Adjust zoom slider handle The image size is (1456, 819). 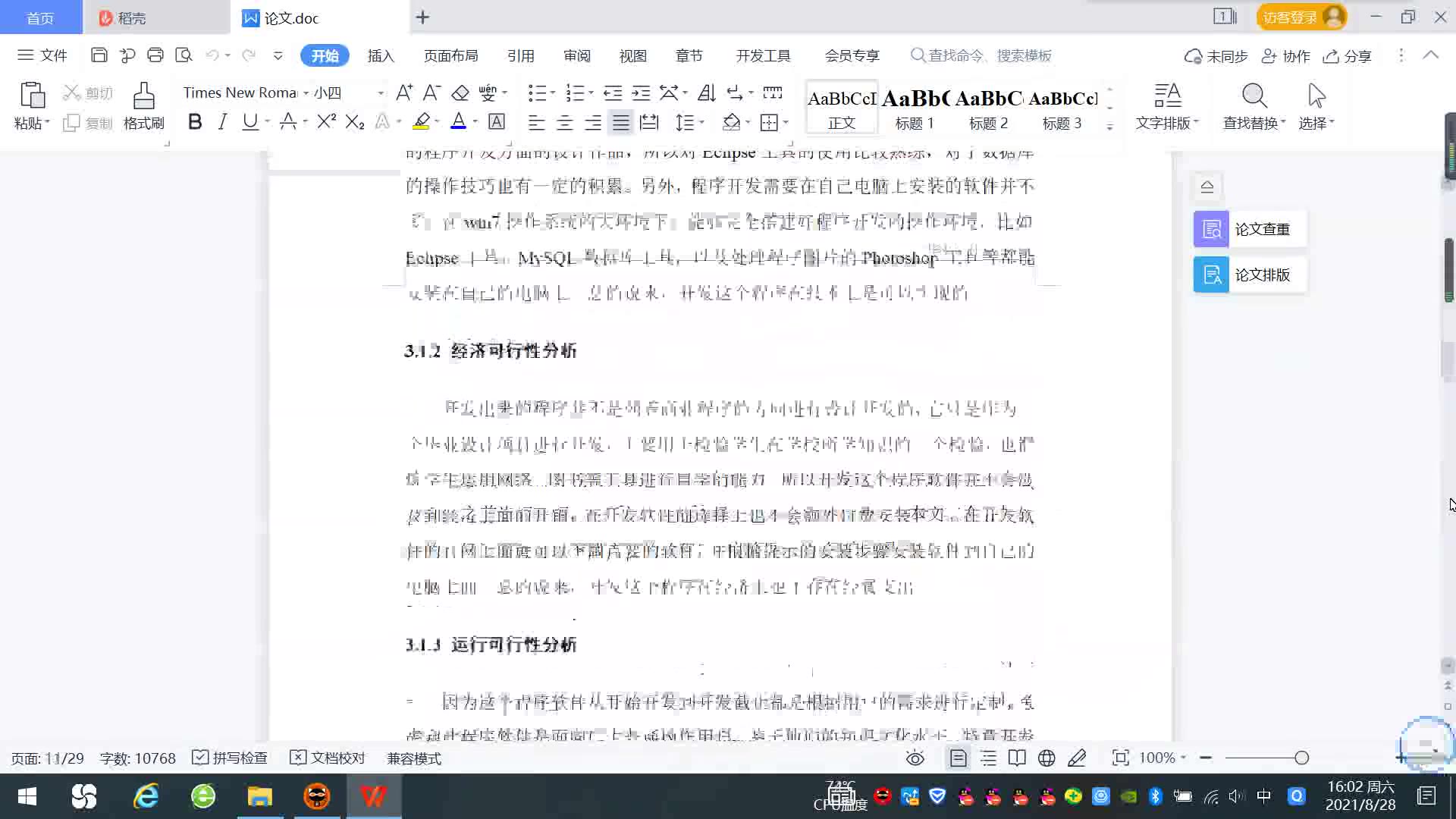[x=1301, y=758]
